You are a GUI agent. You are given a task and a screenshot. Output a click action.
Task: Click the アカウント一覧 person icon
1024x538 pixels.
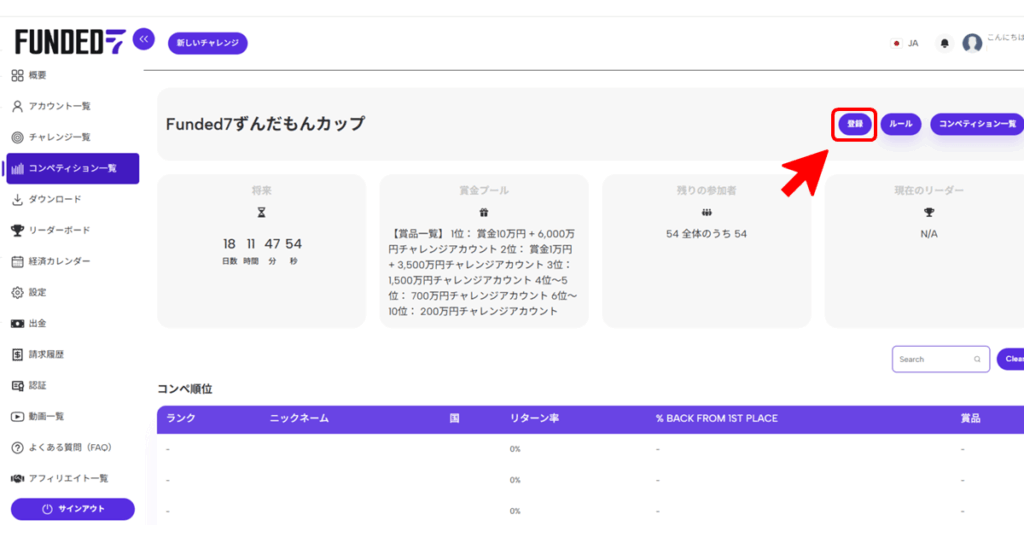coord(18,106)
